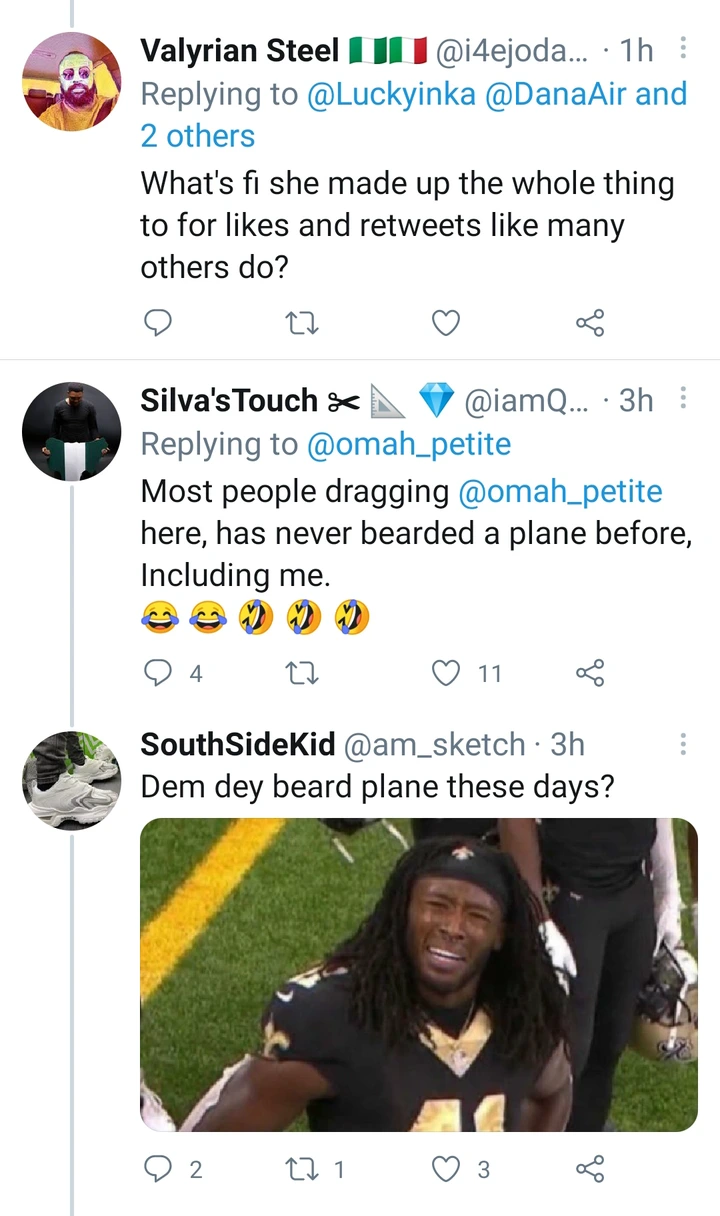Share SouthSideKid's tweet
Screen dimensions: 720x1216
(590, 1169)
